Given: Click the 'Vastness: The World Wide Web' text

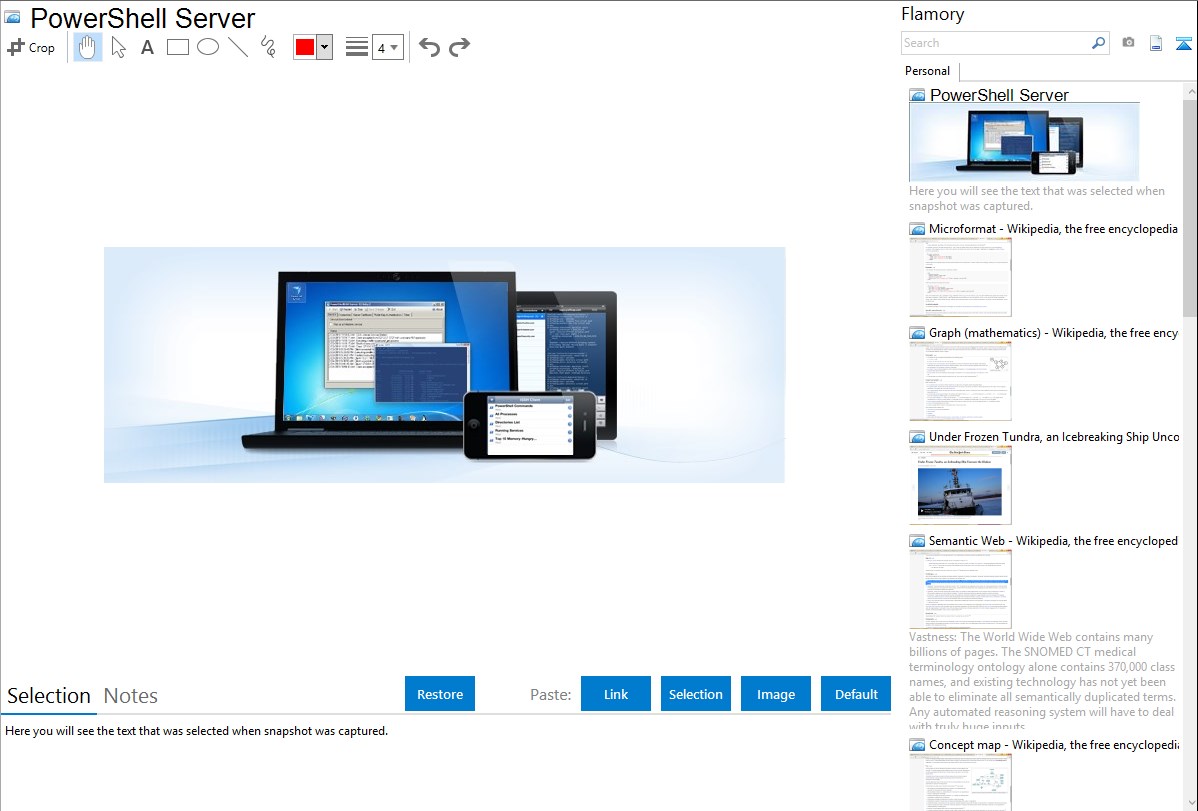Looking at the screenshot, I should click(x=1042, y=681).
